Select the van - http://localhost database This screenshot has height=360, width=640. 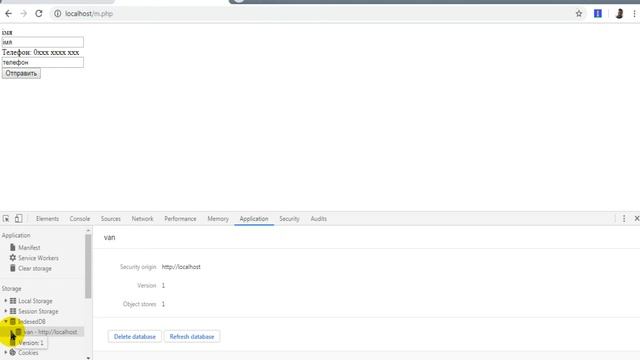50,332
